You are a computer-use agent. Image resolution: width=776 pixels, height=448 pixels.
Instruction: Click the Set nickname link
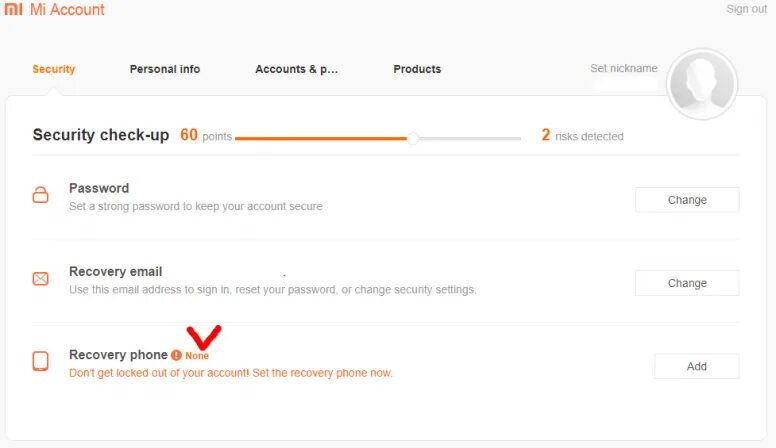(x=624, y=69)
